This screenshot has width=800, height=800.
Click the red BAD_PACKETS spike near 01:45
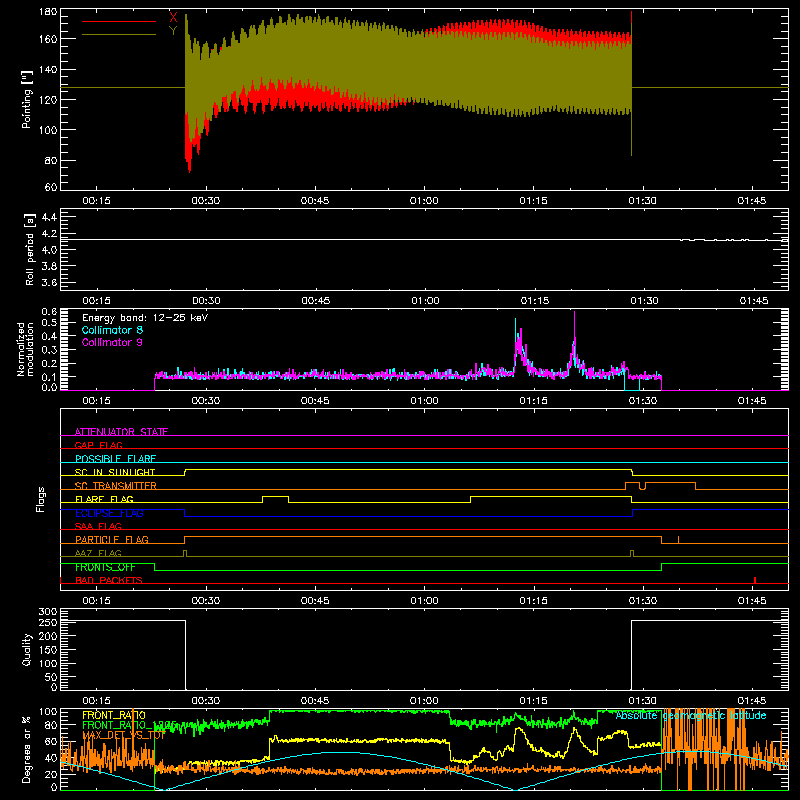tap(755, 580)
